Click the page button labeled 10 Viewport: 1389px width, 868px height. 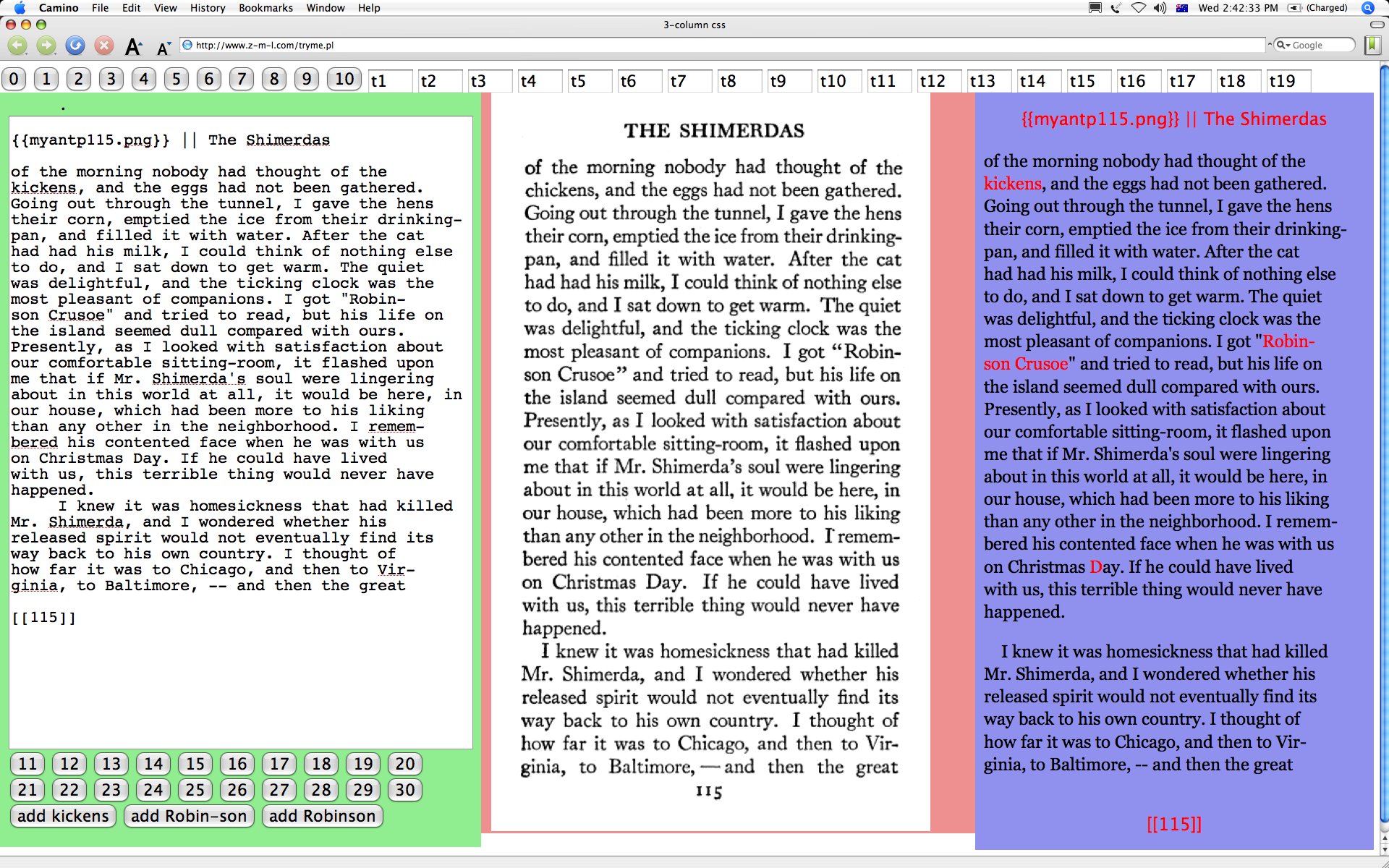pos(344,79)
